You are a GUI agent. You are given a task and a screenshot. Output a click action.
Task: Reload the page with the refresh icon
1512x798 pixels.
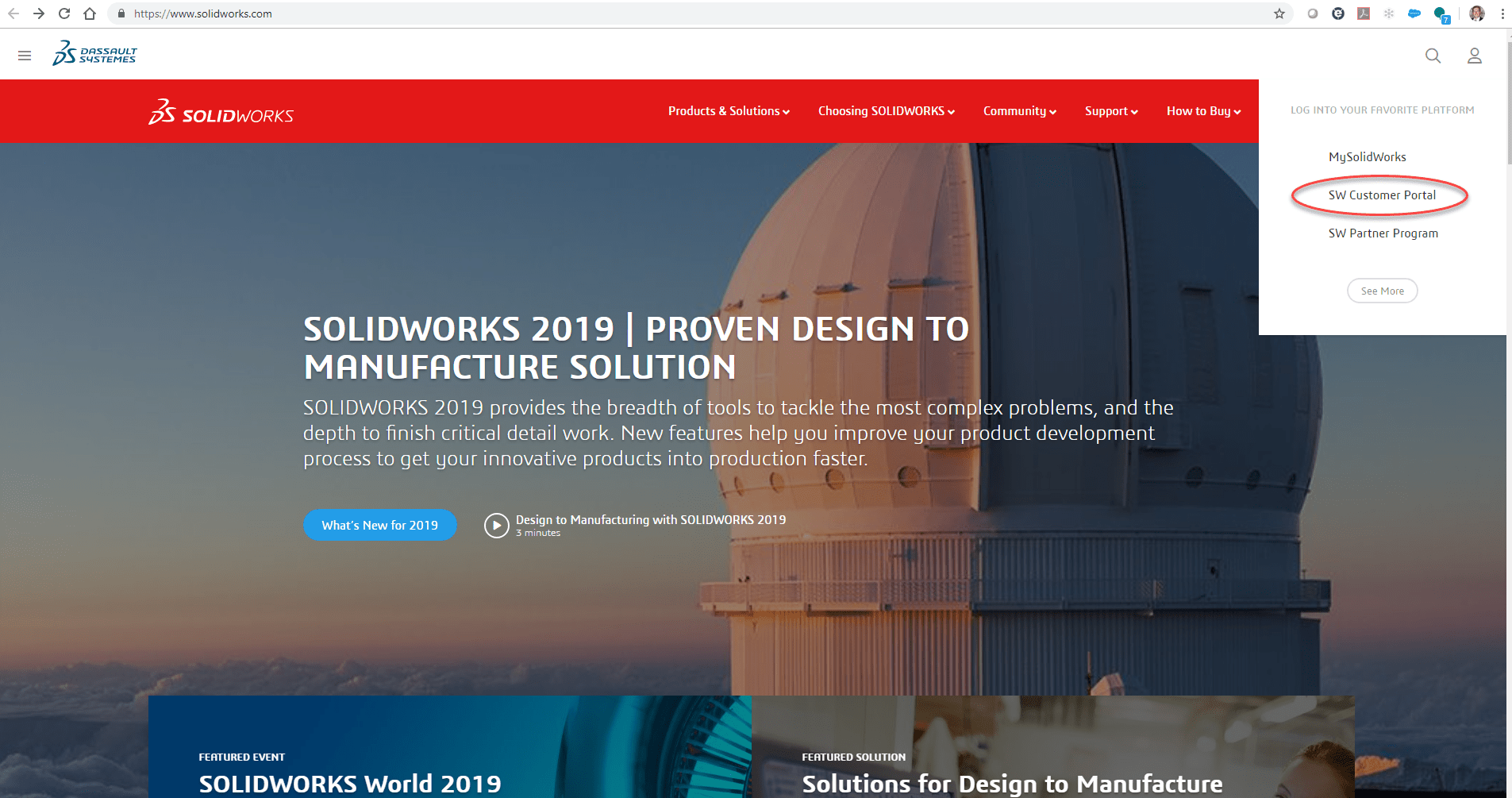[64, 13]
